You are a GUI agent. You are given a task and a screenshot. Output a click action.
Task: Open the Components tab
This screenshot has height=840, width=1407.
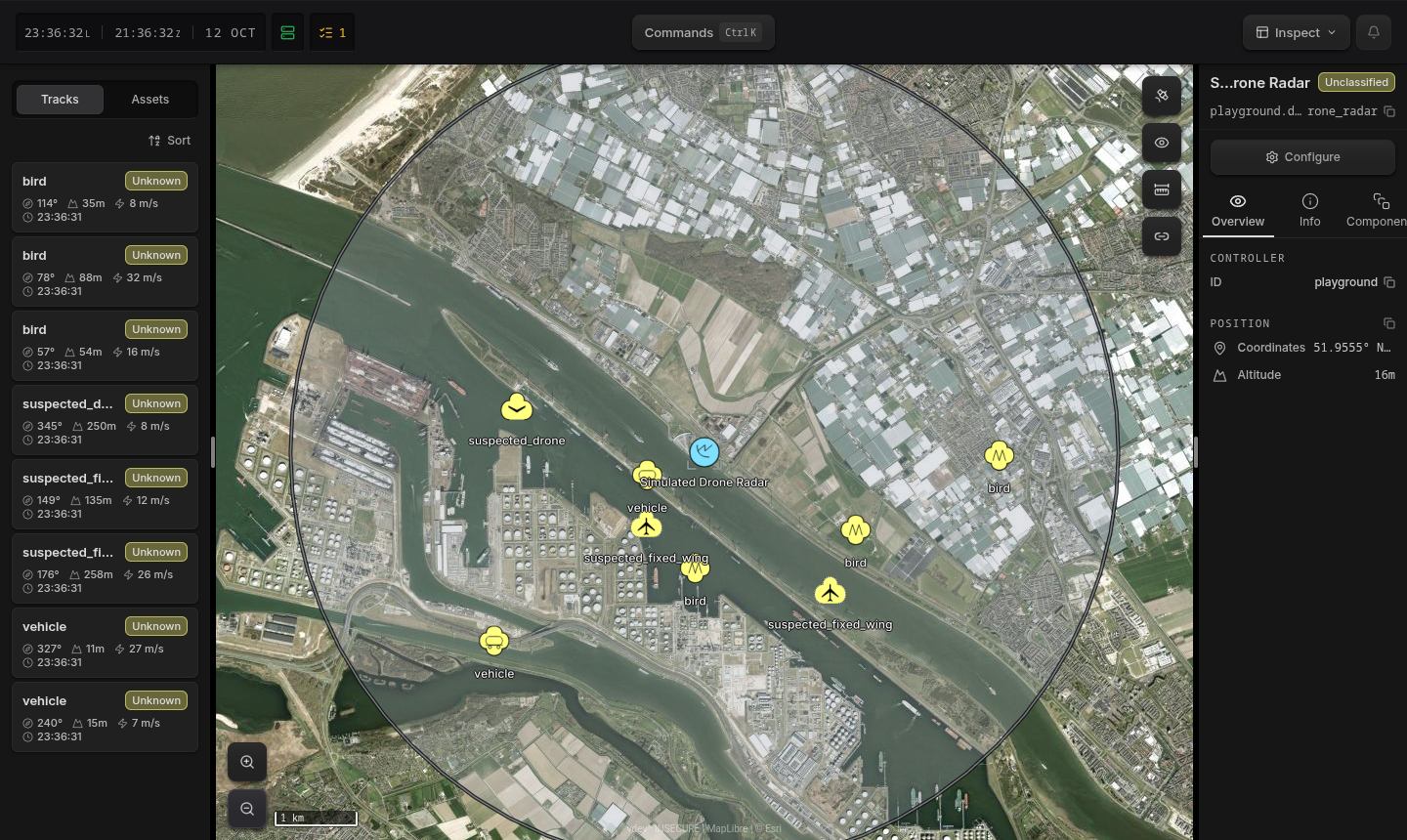click(1377, 210)
